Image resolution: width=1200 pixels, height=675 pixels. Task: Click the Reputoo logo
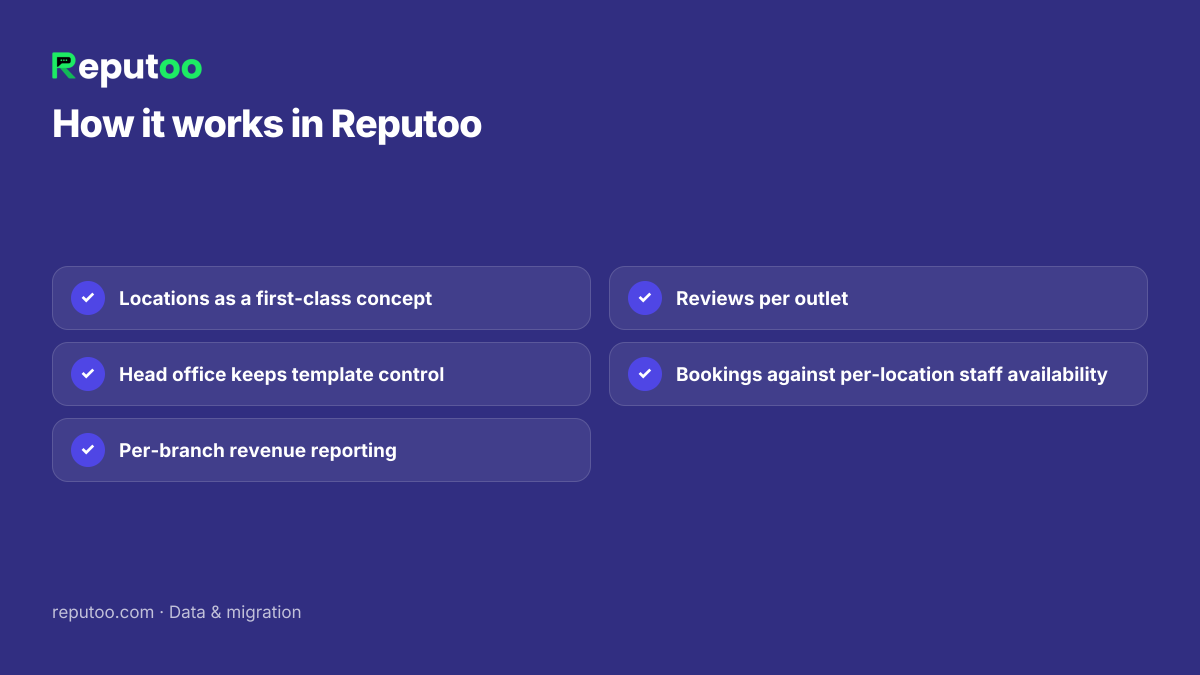click(x=127, y=68)
